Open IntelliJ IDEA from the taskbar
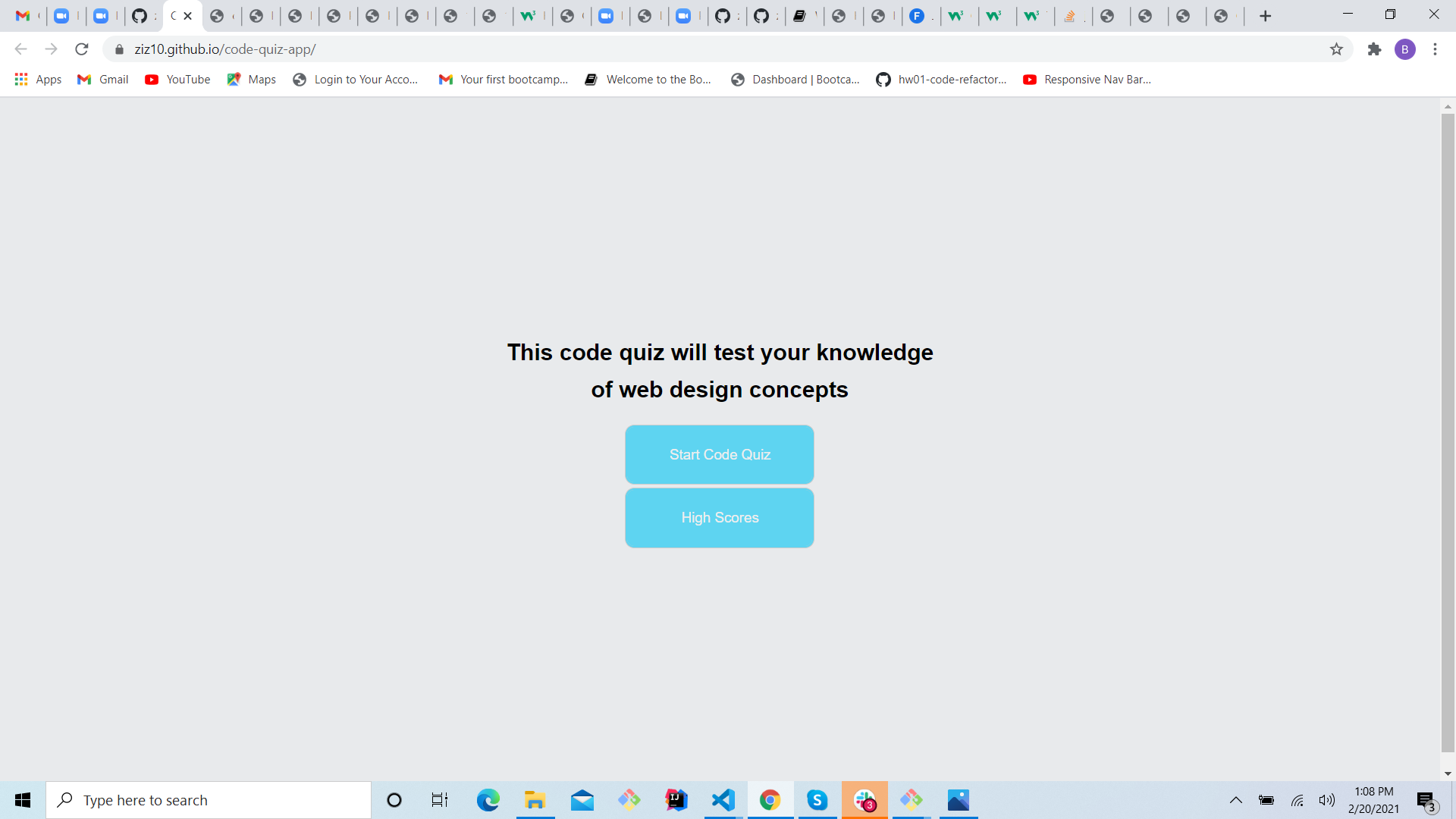The width and height of the screenshot is (1456, 819). 677,800
